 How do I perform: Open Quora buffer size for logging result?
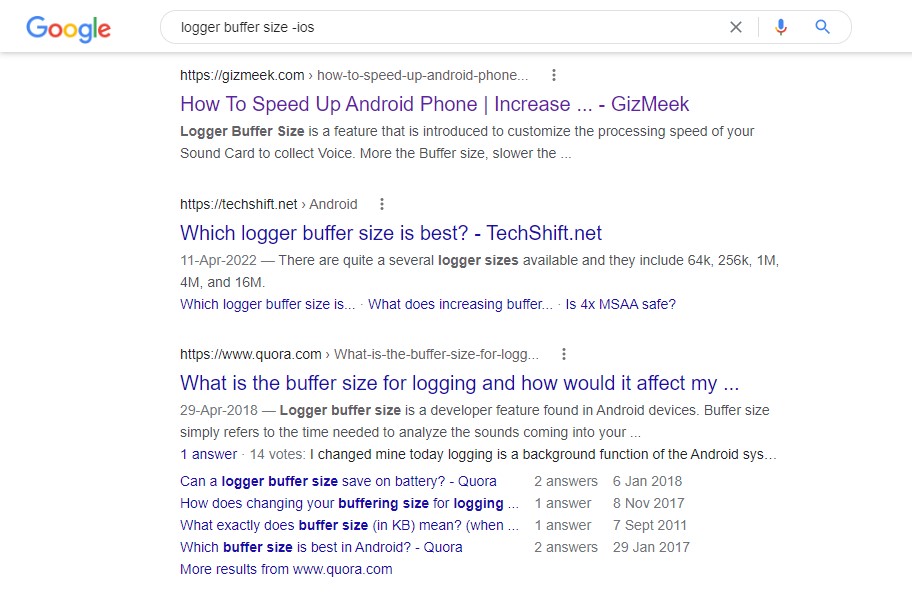pos(459,383)
